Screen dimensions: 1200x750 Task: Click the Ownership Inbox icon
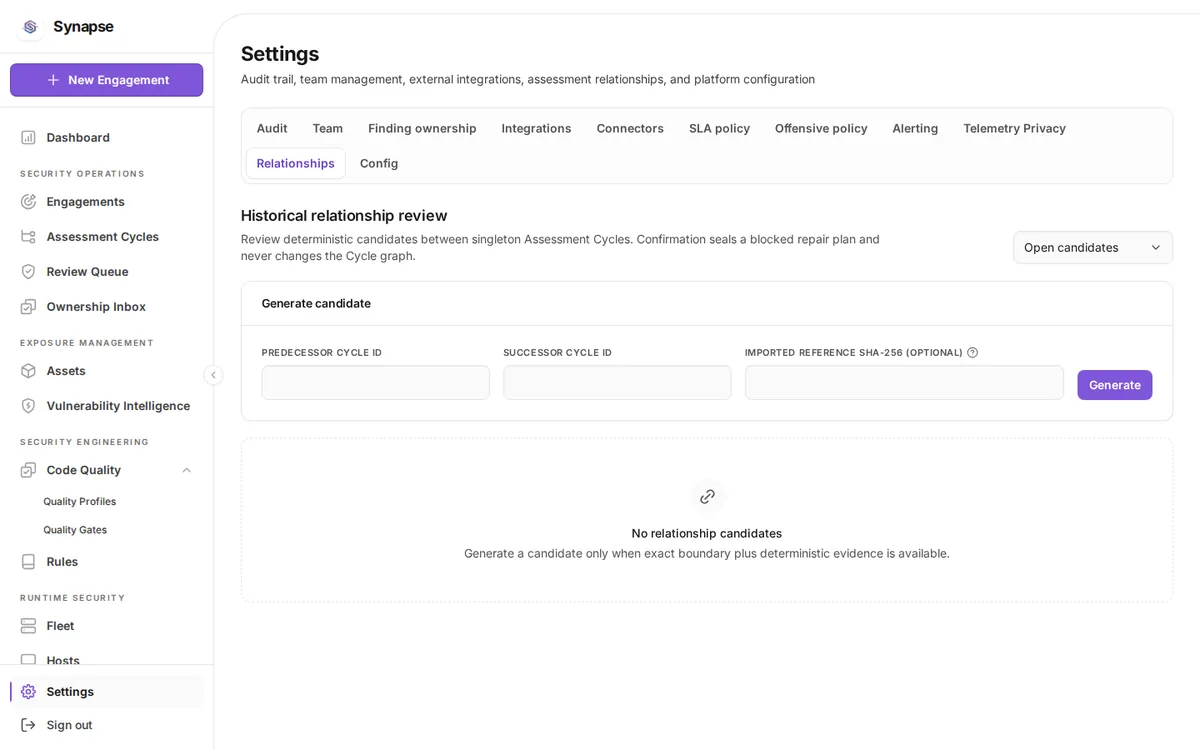28,306
